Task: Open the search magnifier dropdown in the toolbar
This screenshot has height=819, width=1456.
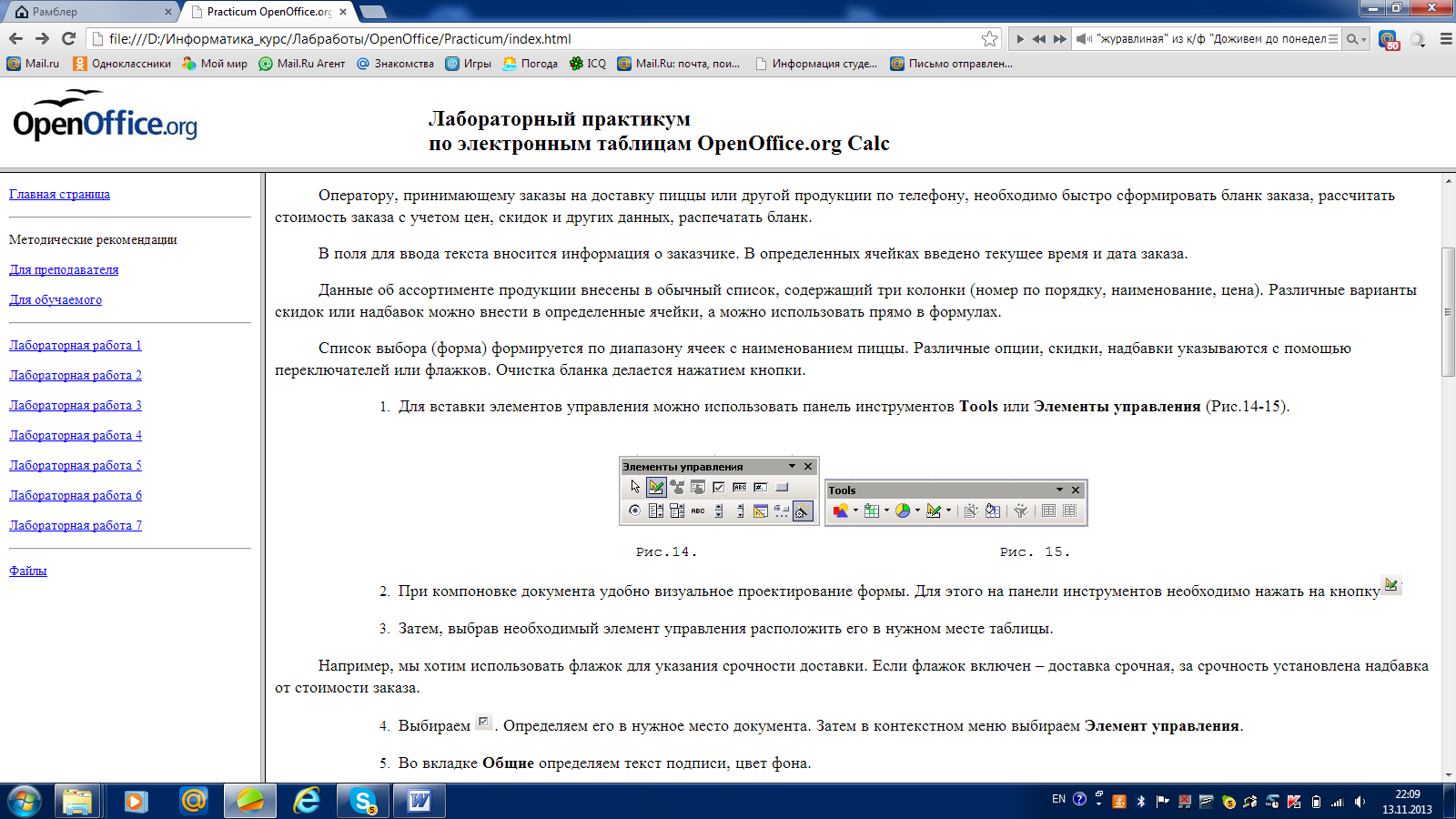Action: click(x=1356, y=39)
